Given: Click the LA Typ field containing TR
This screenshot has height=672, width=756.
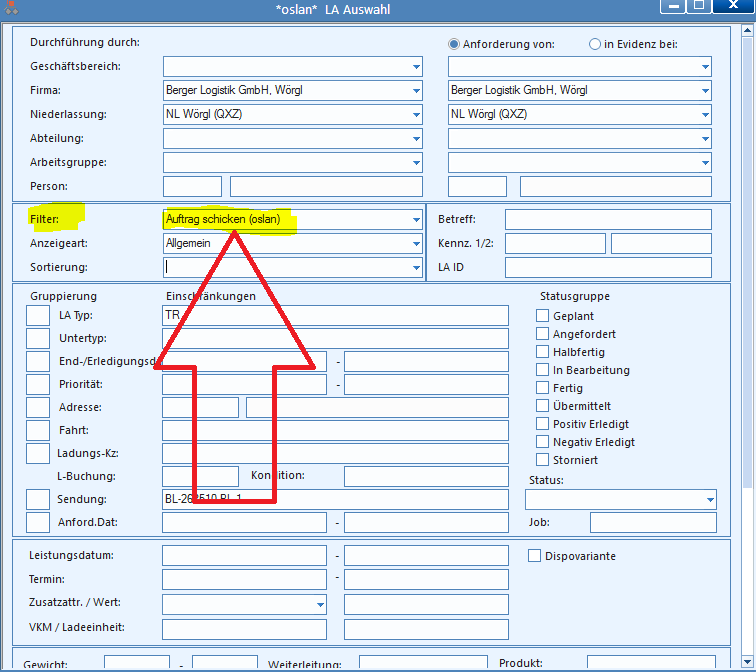Looking at the screenshot, I should tap(336, 315).
